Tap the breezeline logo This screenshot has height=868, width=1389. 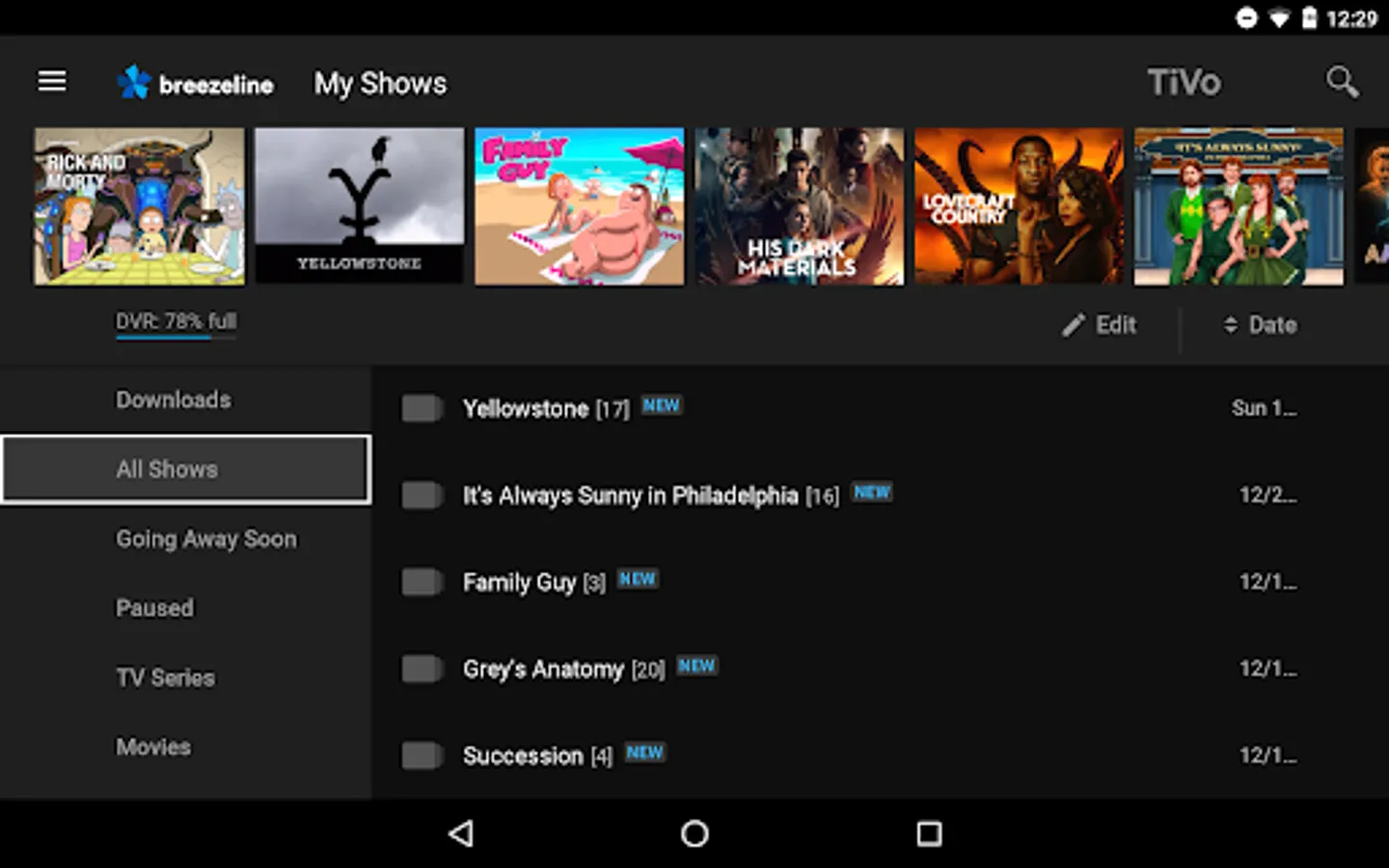click(x=195, y=83)
